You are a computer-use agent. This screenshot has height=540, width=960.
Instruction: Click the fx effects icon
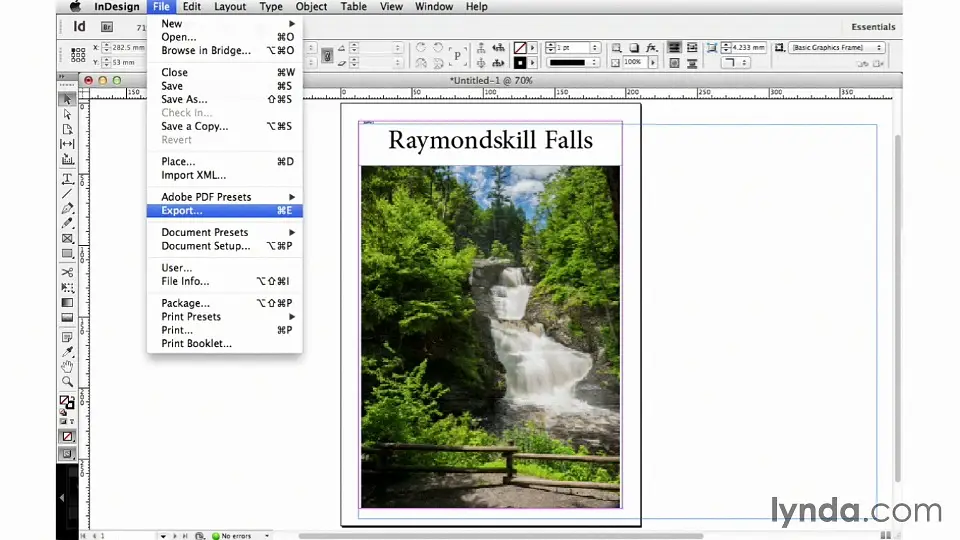pos(651,48)
